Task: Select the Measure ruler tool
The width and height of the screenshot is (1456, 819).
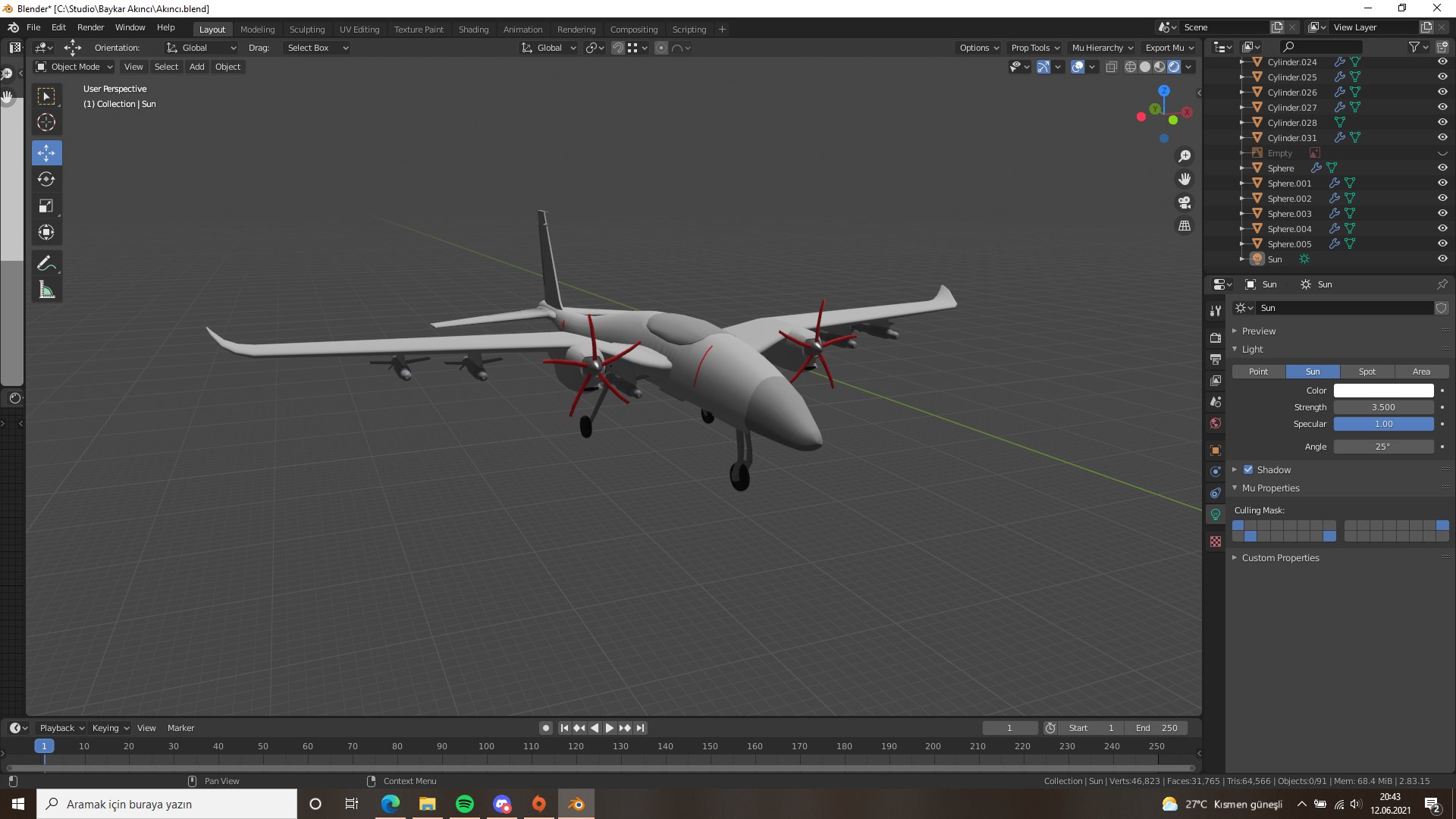Action: [46, 290]
